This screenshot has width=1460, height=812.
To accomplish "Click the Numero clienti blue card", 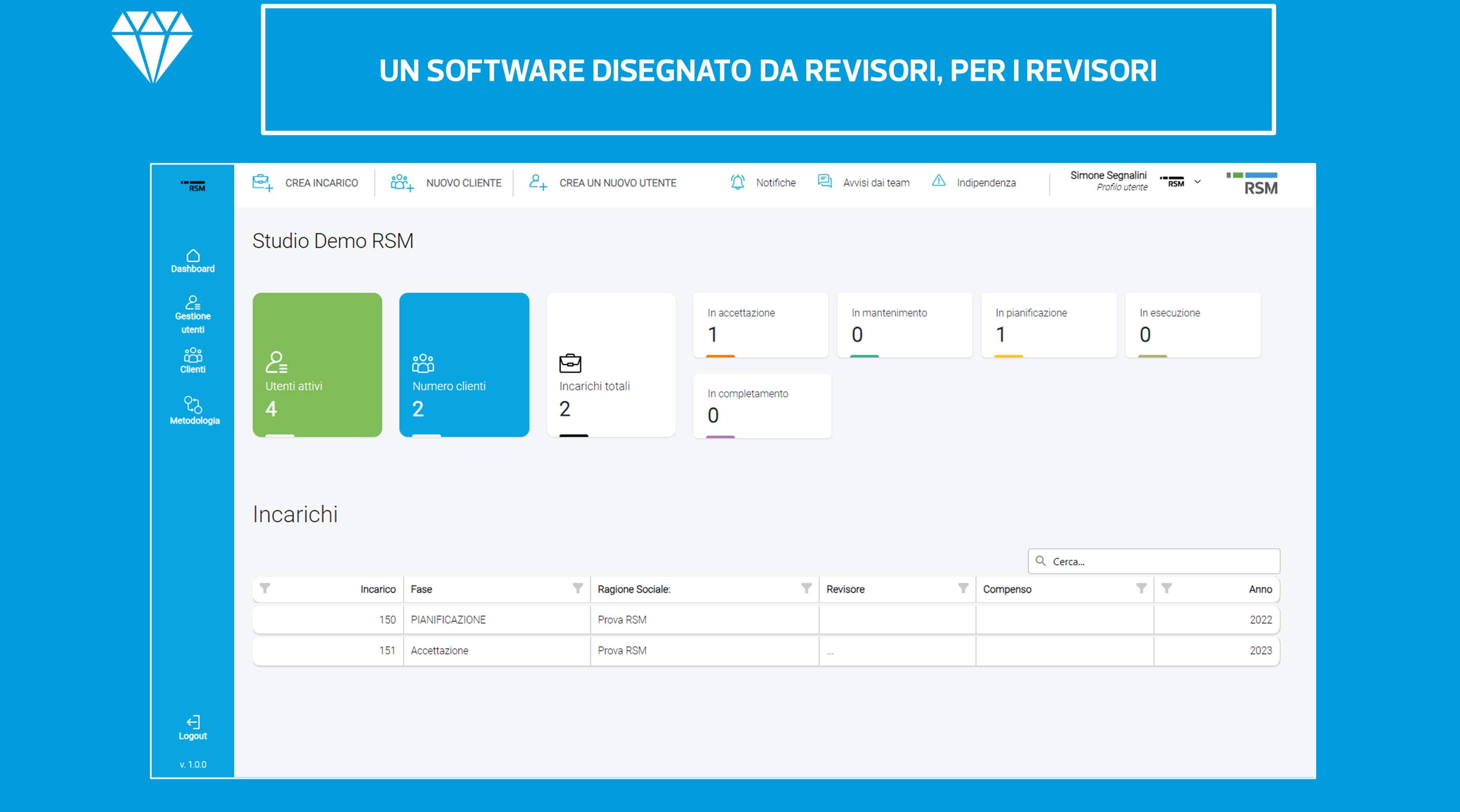I will 464,364.
